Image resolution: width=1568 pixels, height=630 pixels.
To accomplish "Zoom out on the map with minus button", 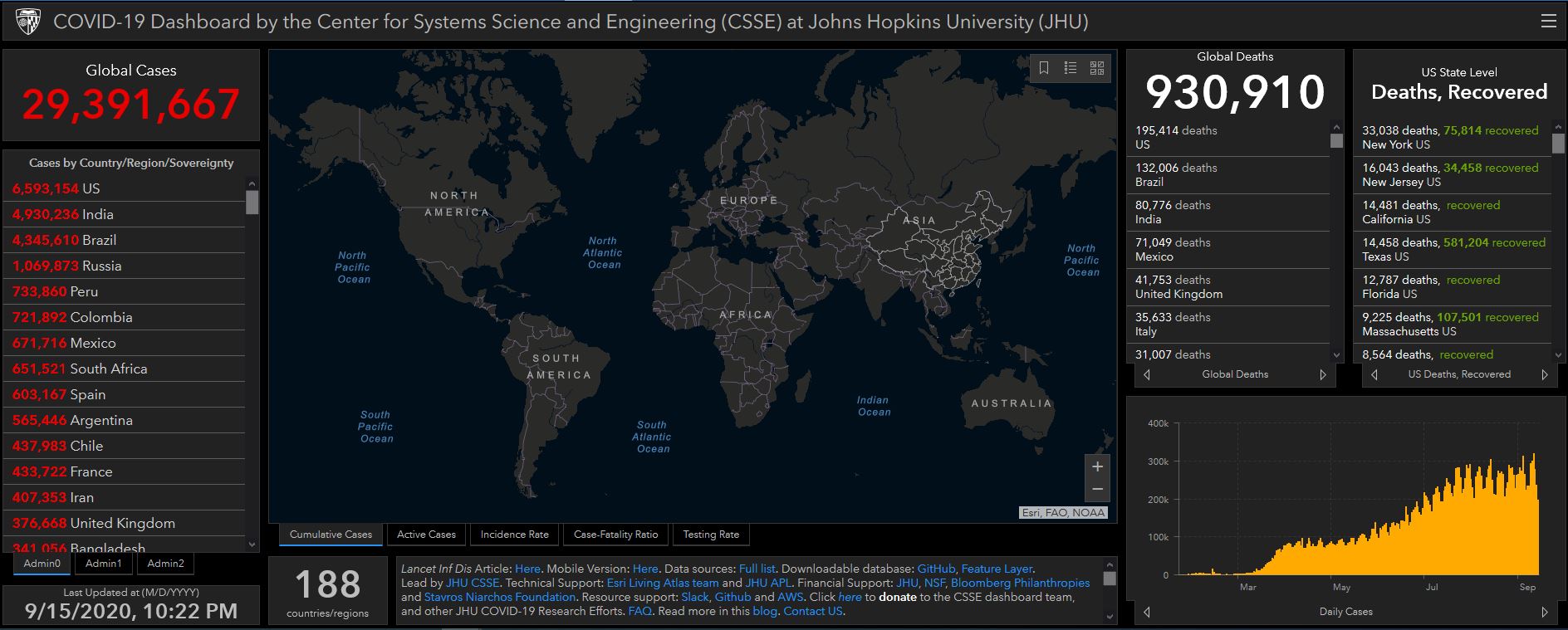I will (x=1097, y=490).
